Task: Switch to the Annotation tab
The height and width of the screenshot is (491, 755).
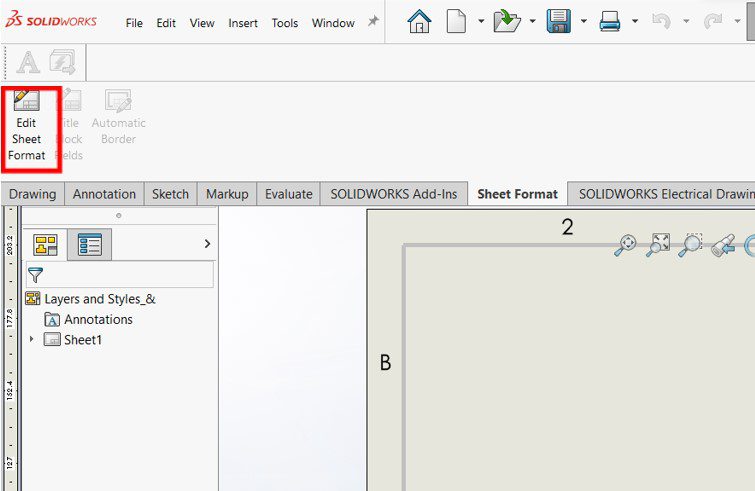Action: pos(104,194)
